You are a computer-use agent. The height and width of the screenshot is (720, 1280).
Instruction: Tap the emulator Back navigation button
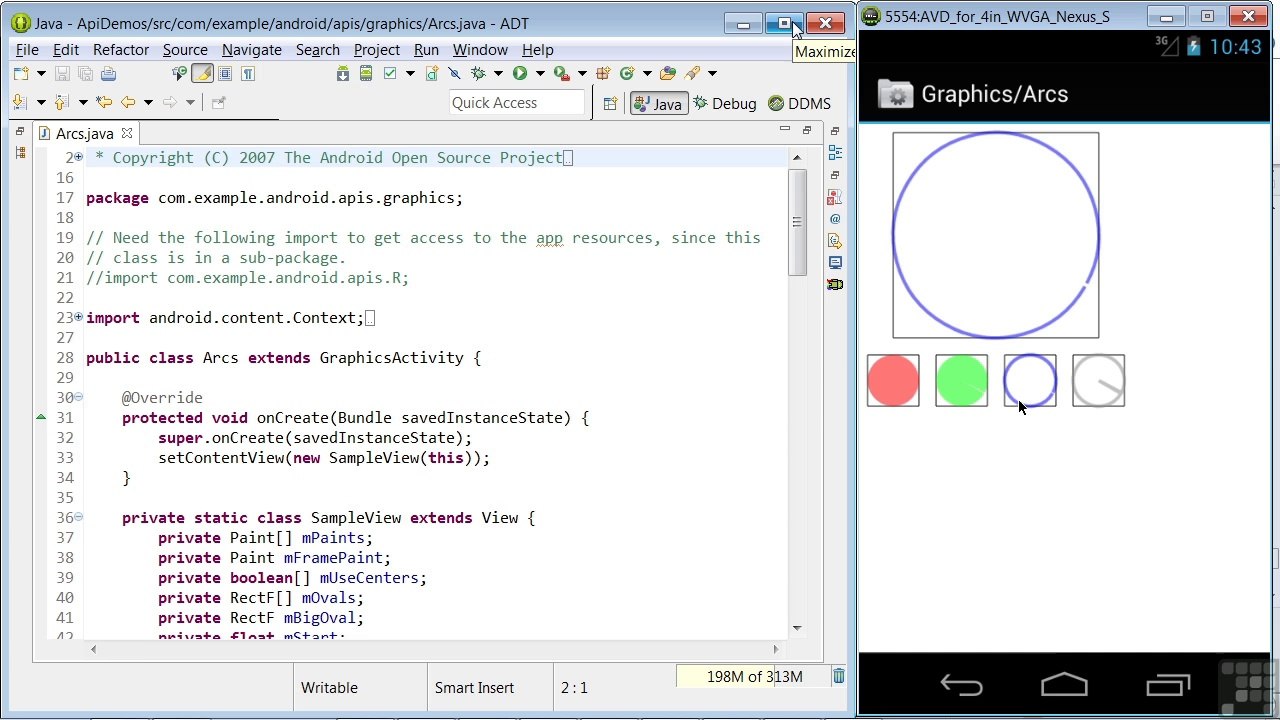(962, 685)
